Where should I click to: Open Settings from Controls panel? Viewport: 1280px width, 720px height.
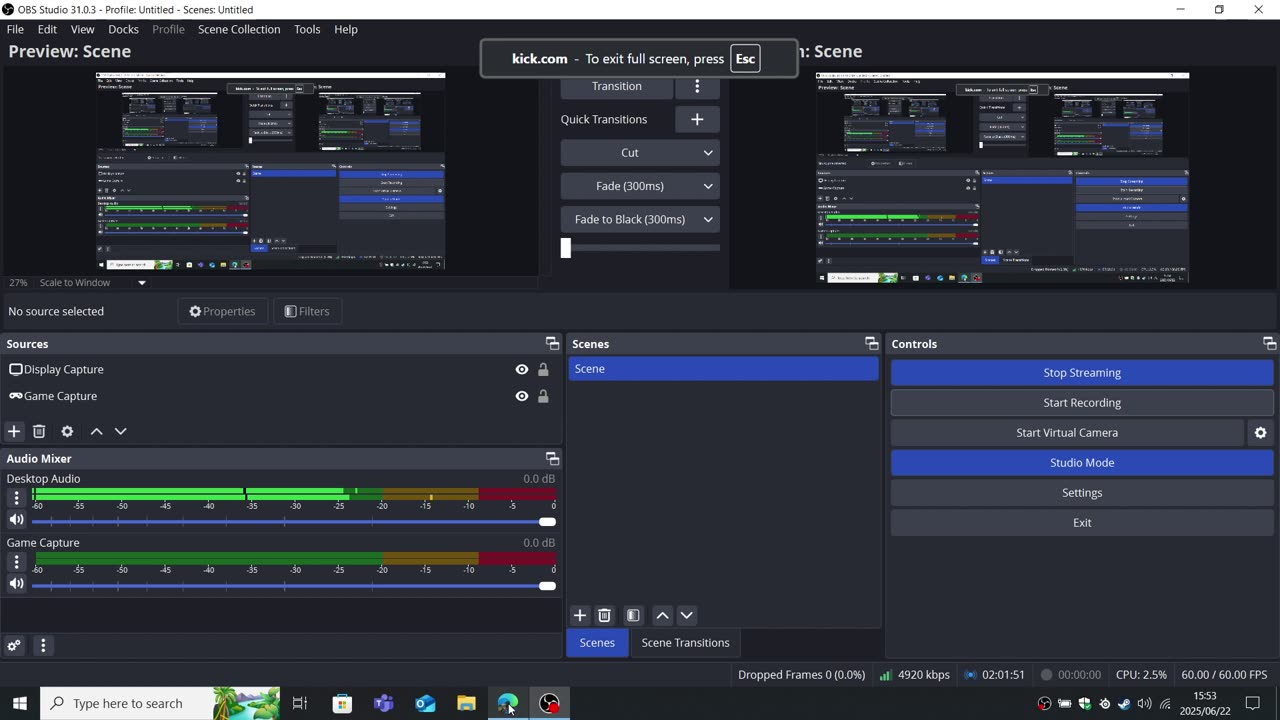(1082, 493)
